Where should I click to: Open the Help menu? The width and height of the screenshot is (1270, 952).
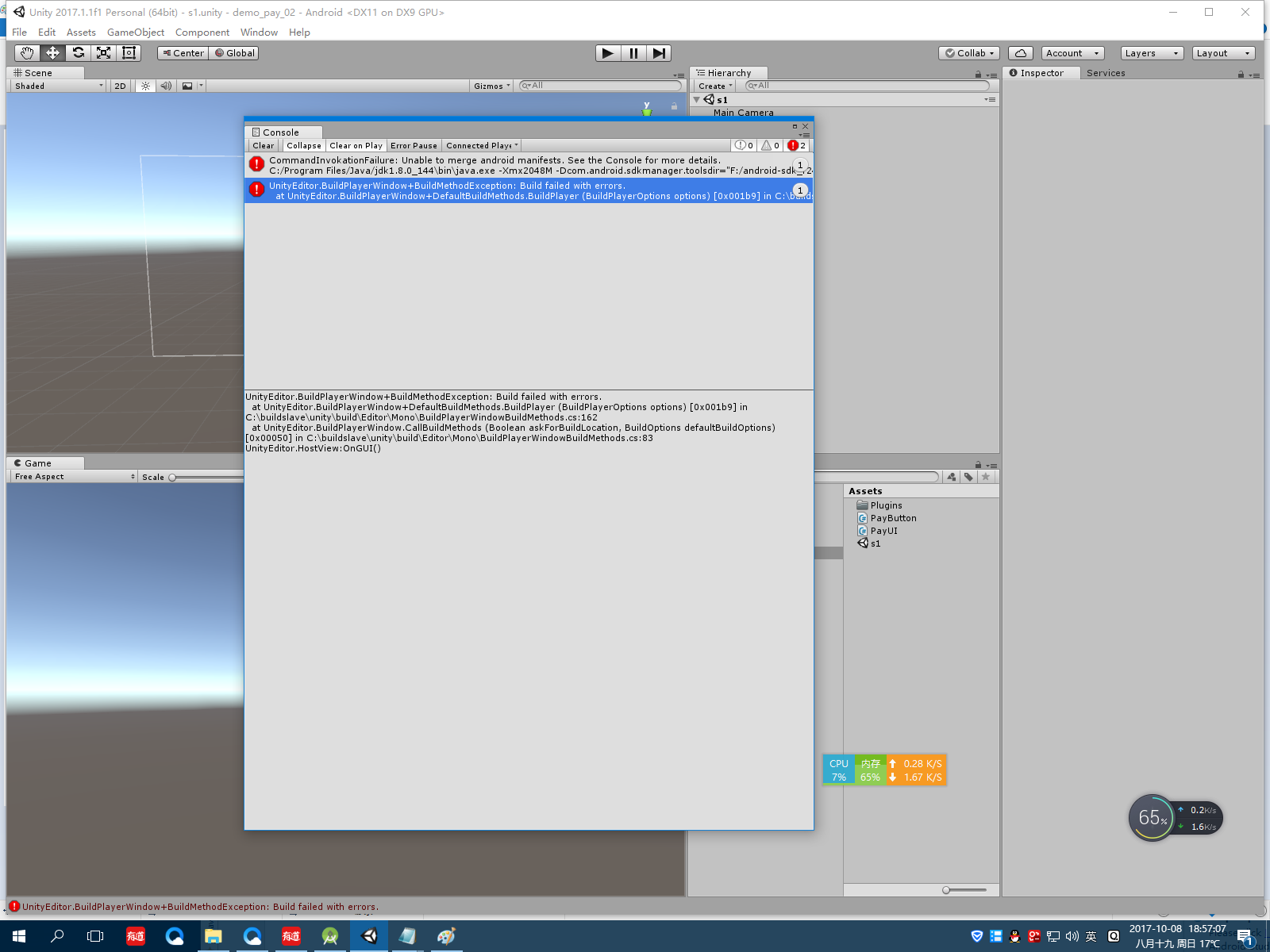point(299,33)
